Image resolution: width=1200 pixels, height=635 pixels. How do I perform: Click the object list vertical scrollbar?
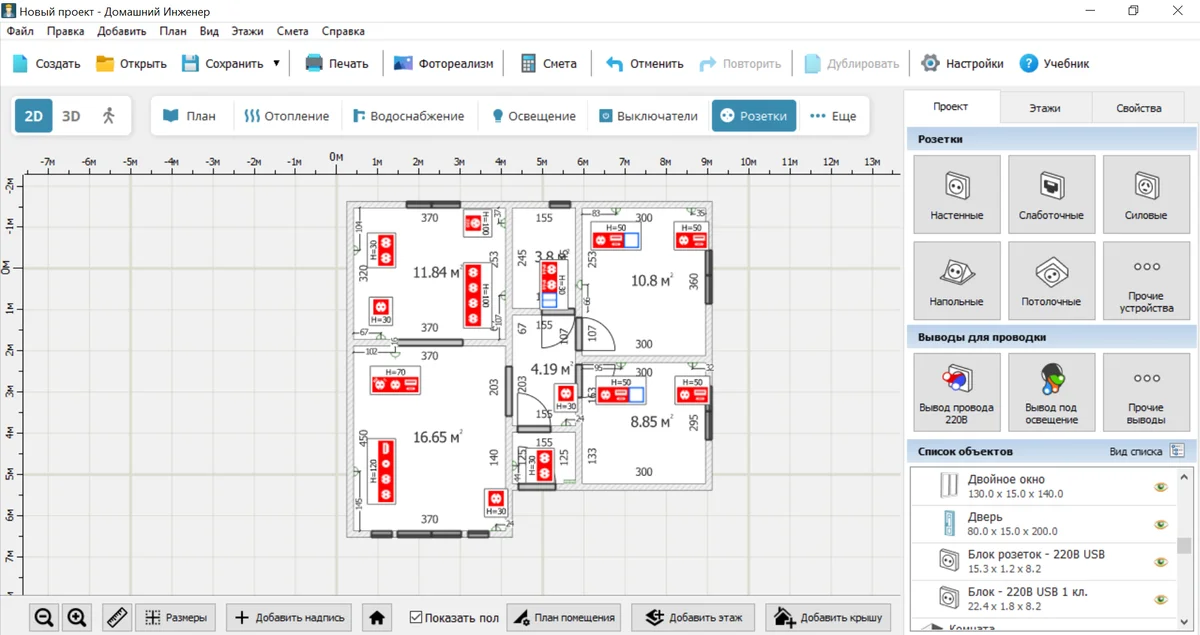pos(1184,545)
